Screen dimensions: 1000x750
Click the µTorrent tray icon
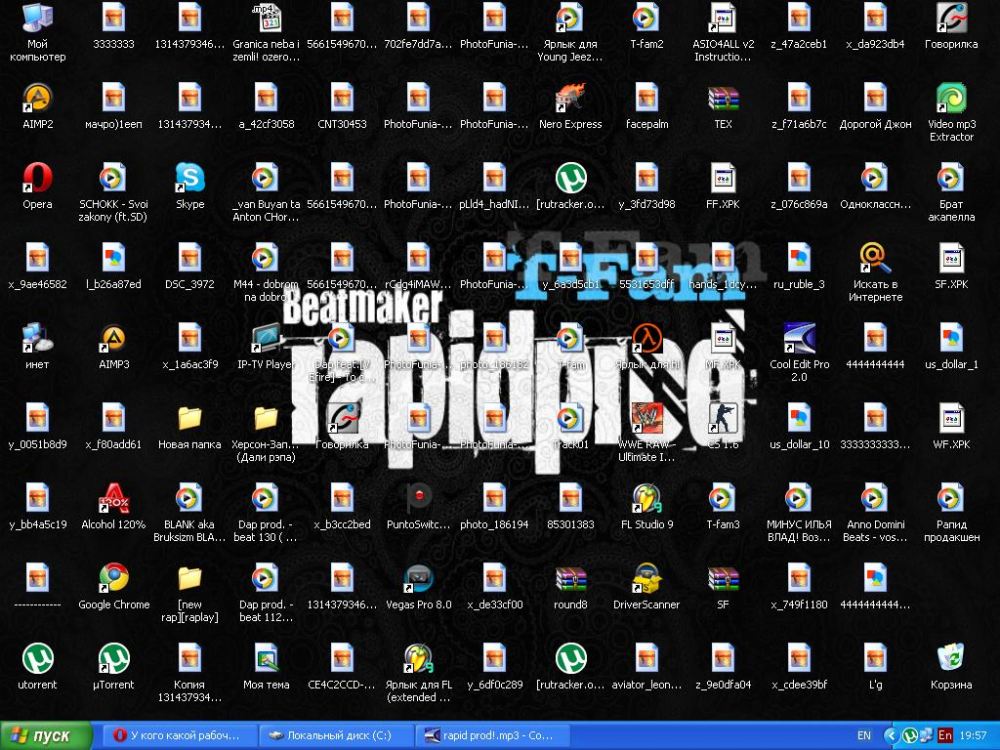click(x=910, y=735)
